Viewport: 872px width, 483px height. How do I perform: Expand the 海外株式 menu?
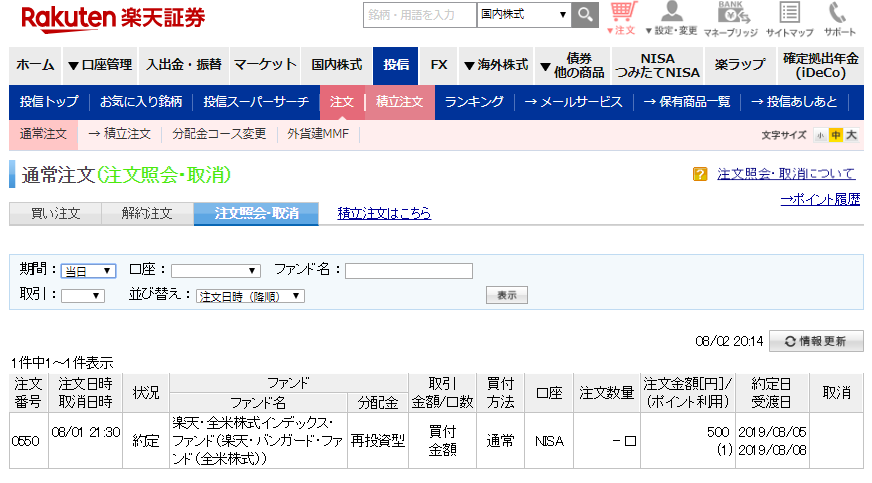tap(496, 65)
